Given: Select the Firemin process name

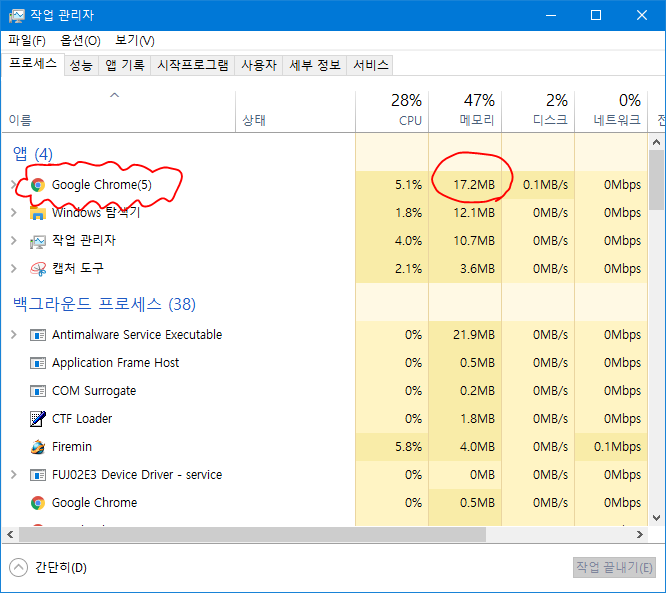Looking at the screenshot, I should coord(72,447).
